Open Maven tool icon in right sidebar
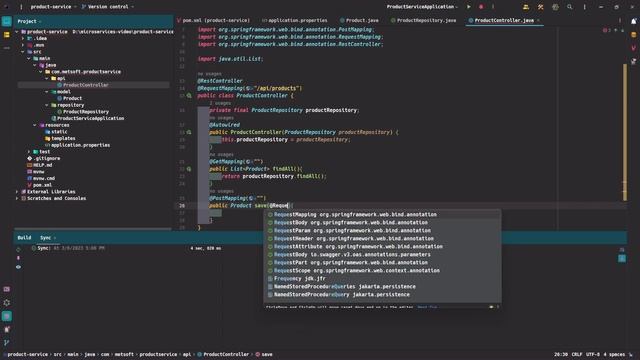This screenshot has width=640, height=360. (x=633, y=48)
